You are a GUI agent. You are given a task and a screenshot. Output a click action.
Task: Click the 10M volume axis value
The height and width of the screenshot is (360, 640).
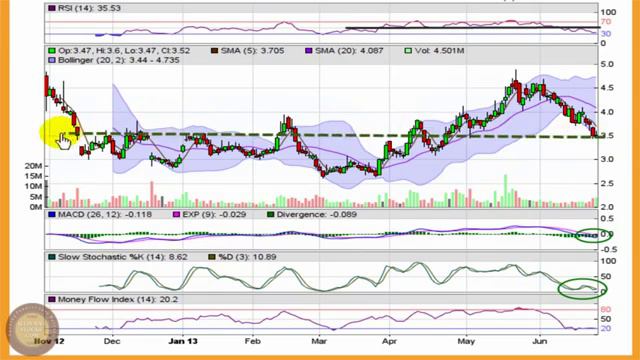[x=33, y=186]
